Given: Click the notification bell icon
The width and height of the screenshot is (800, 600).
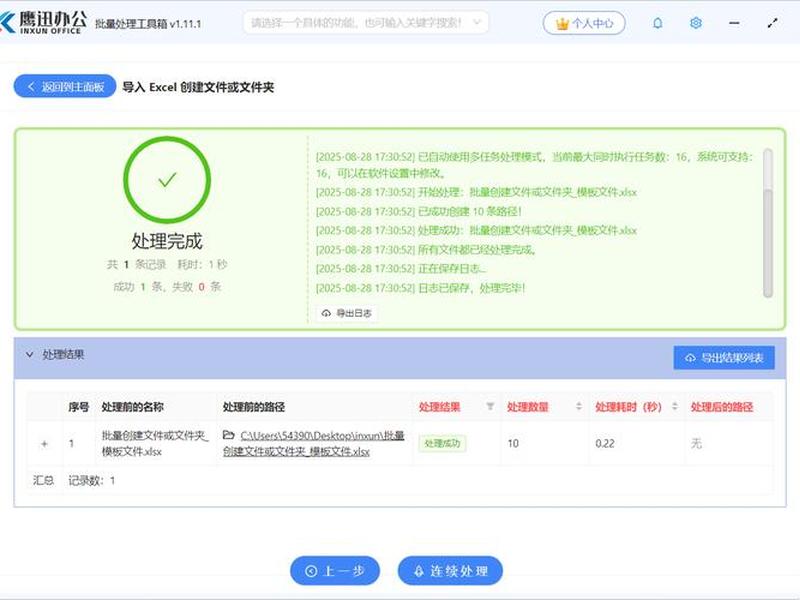Looking at the screenshot, I should tap(658, 23).
